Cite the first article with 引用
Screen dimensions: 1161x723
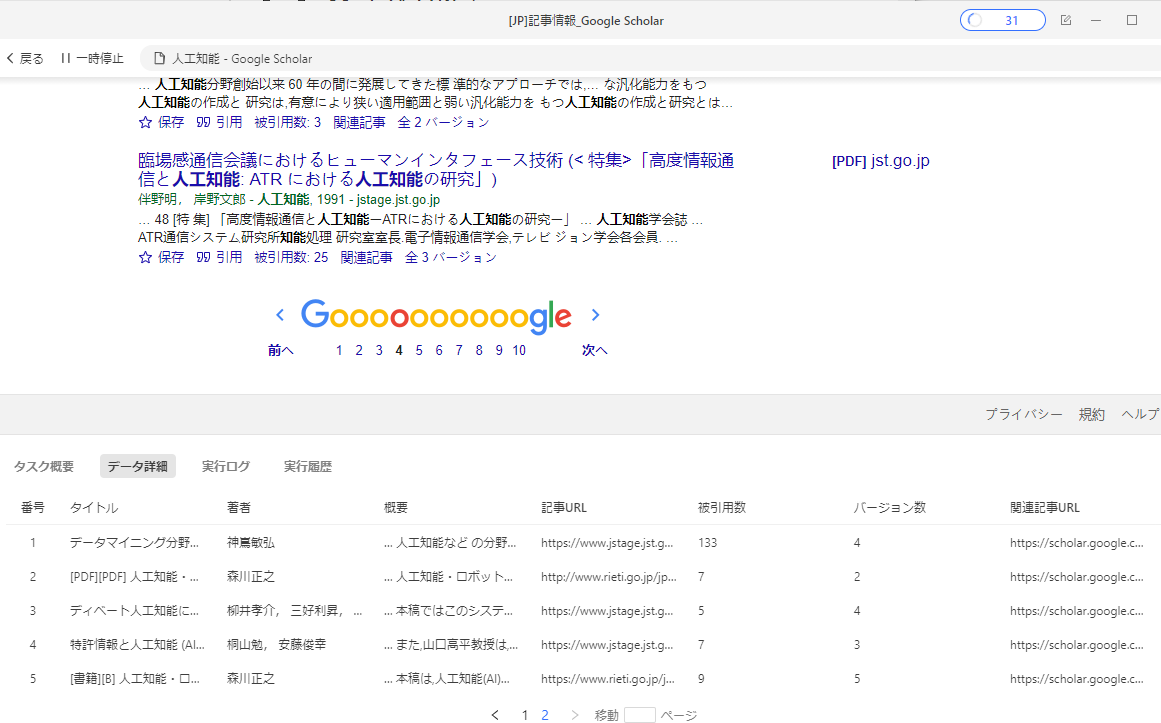point(219,122)
